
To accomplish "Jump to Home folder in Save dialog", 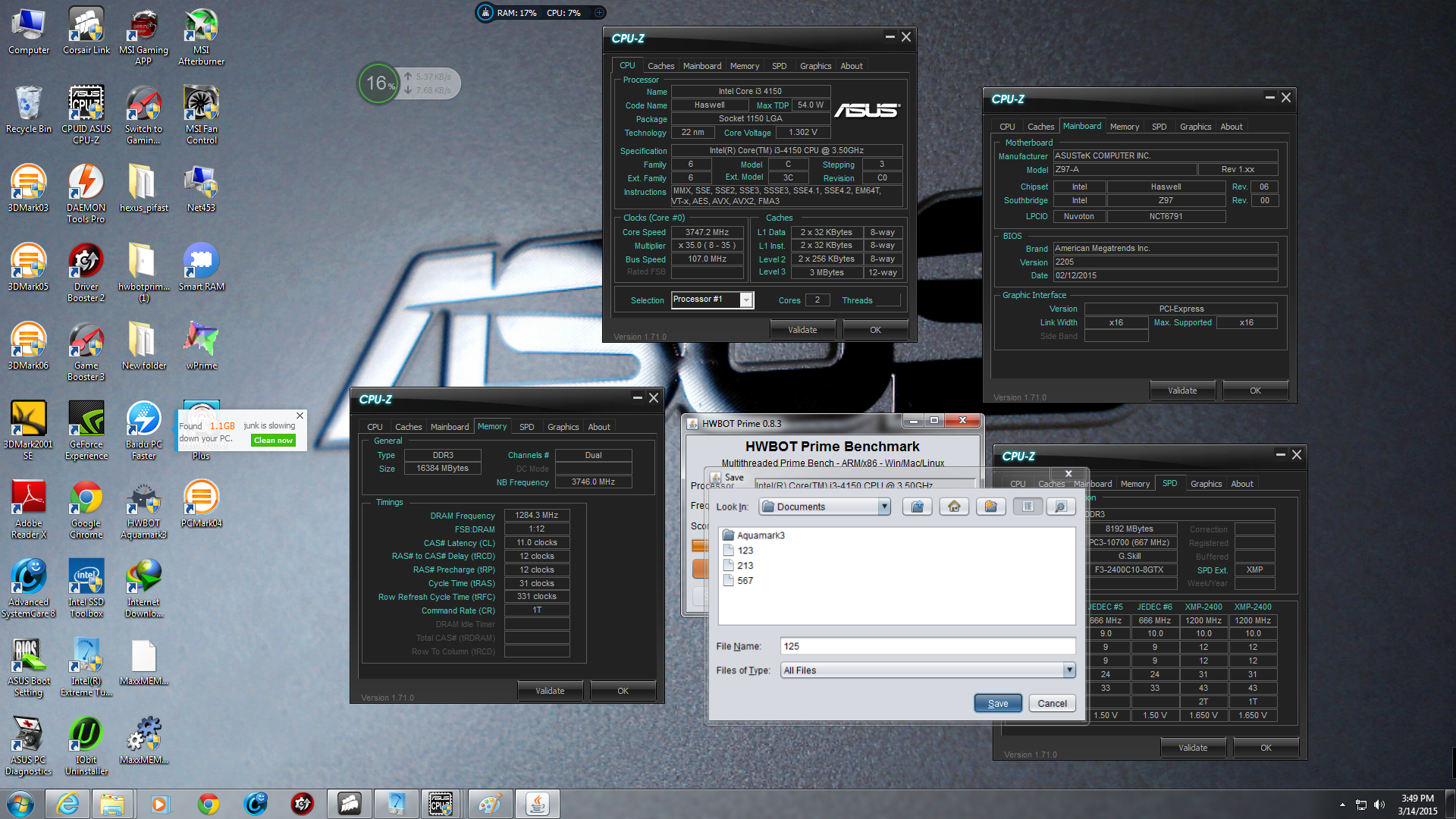I will [954, 507].
